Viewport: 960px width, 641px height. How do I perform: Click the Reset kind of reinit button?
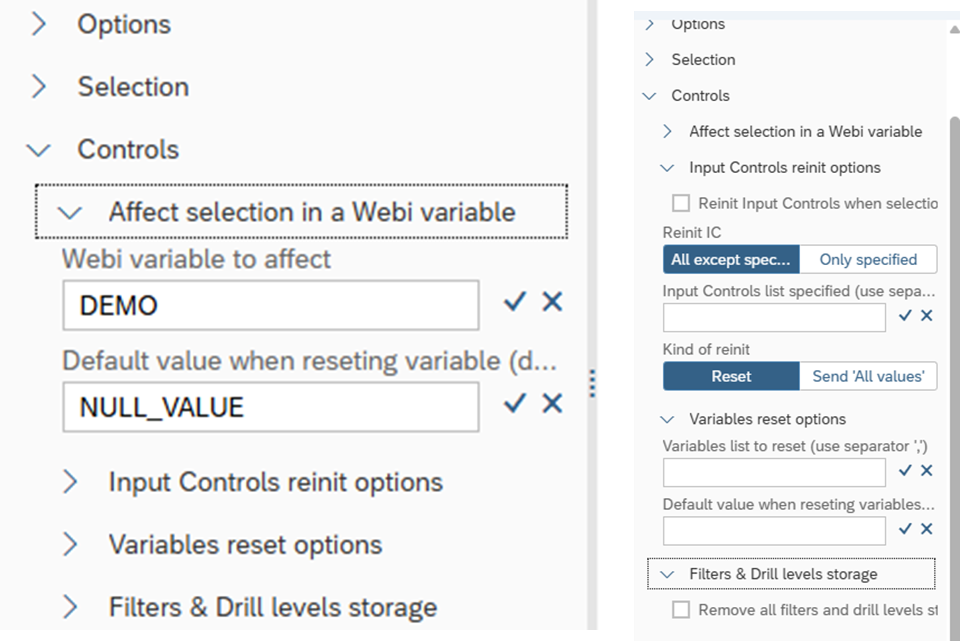tap(731, 376)
